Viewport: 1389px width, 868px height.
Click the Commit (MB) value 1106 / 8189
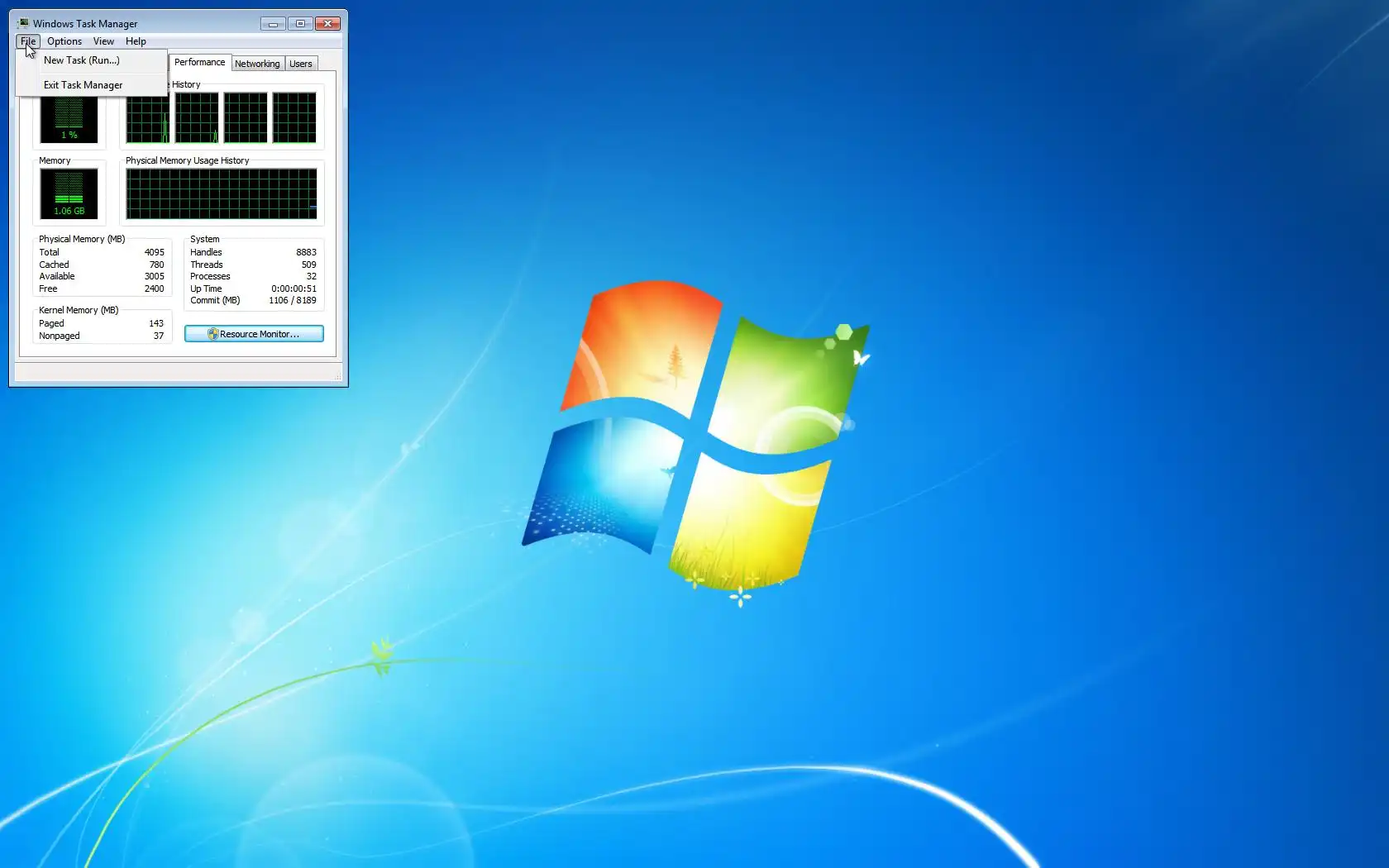[x=293, y=300]
